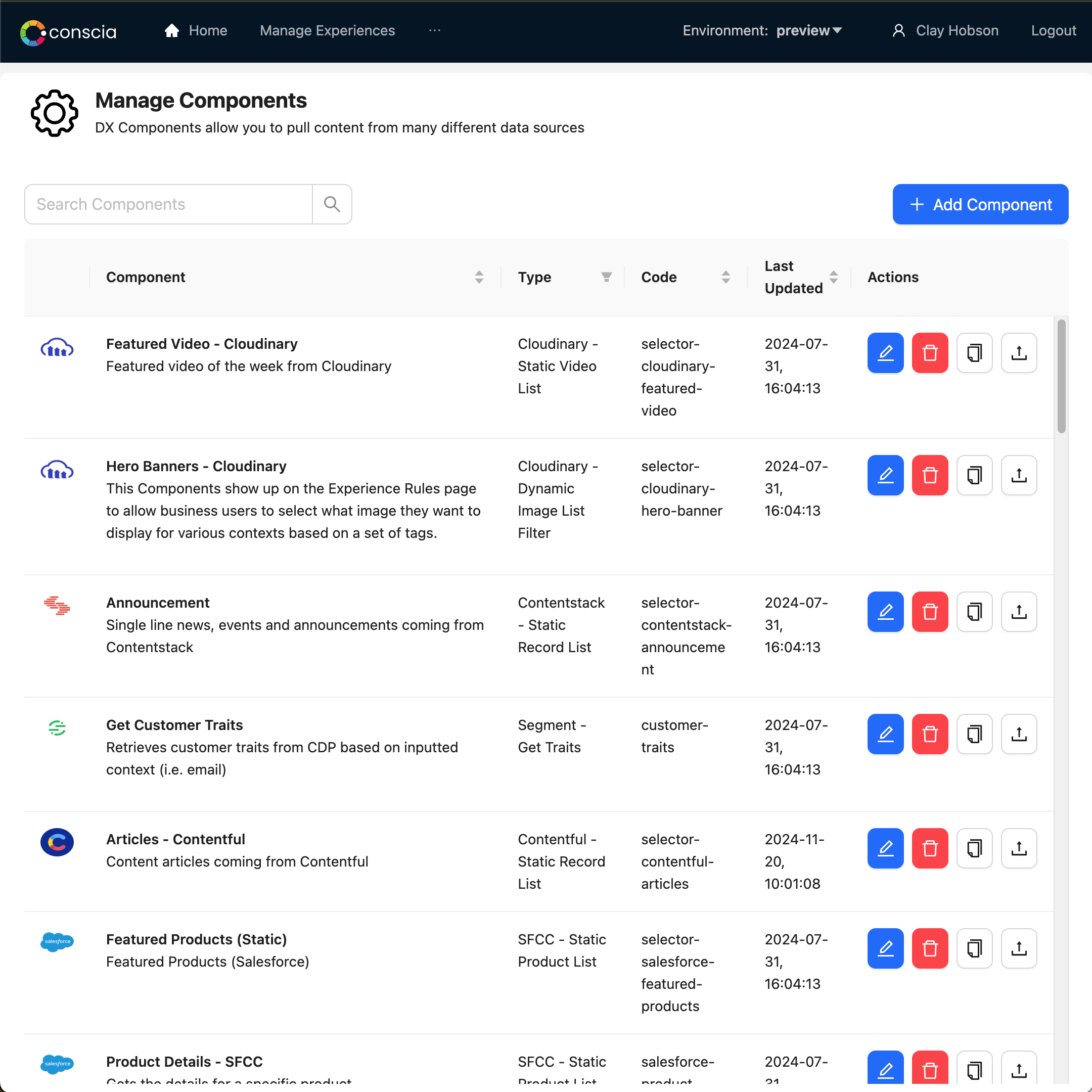
Task: Sort by the Component column arrows
Action: tap(479, 277)
